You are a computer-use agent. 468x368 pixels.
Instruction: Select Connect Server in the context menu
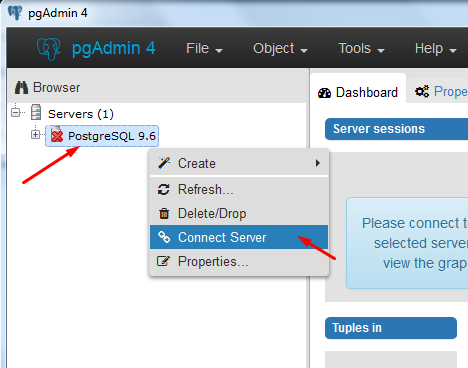click(x=239, y=237)
